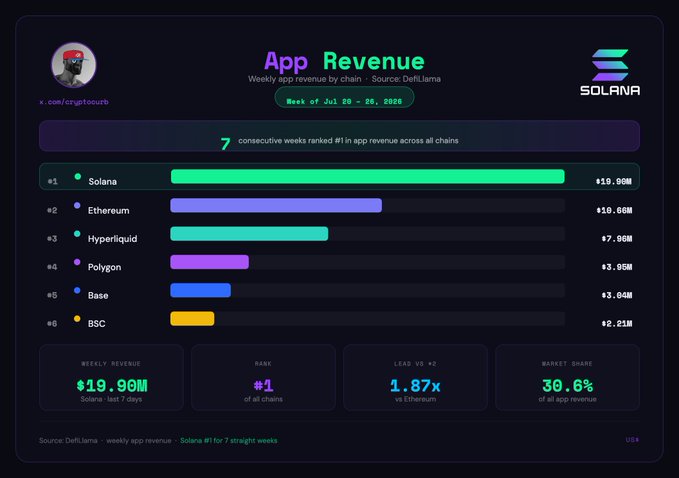Viewport: 679px width, 478px height.
Task: Click the Source: DefiLlama footer text
Action: [x=68, y=440]
